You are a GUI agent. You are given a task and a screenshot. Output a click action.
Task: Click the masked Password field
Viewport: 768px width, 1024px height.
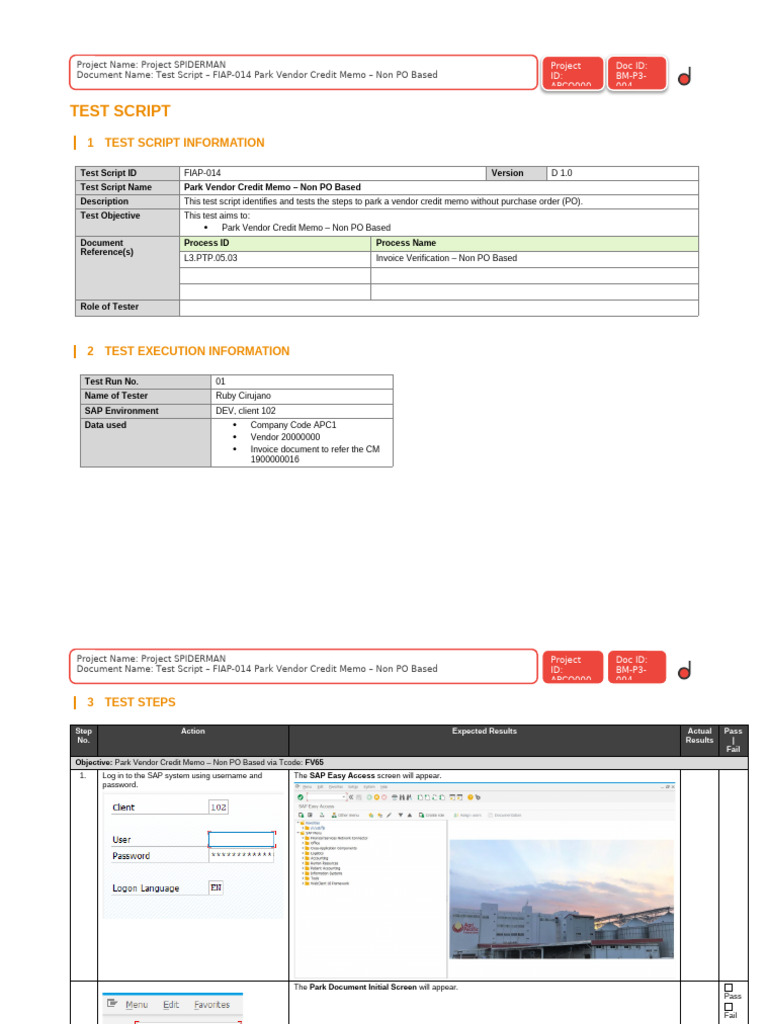click(241, 855)
